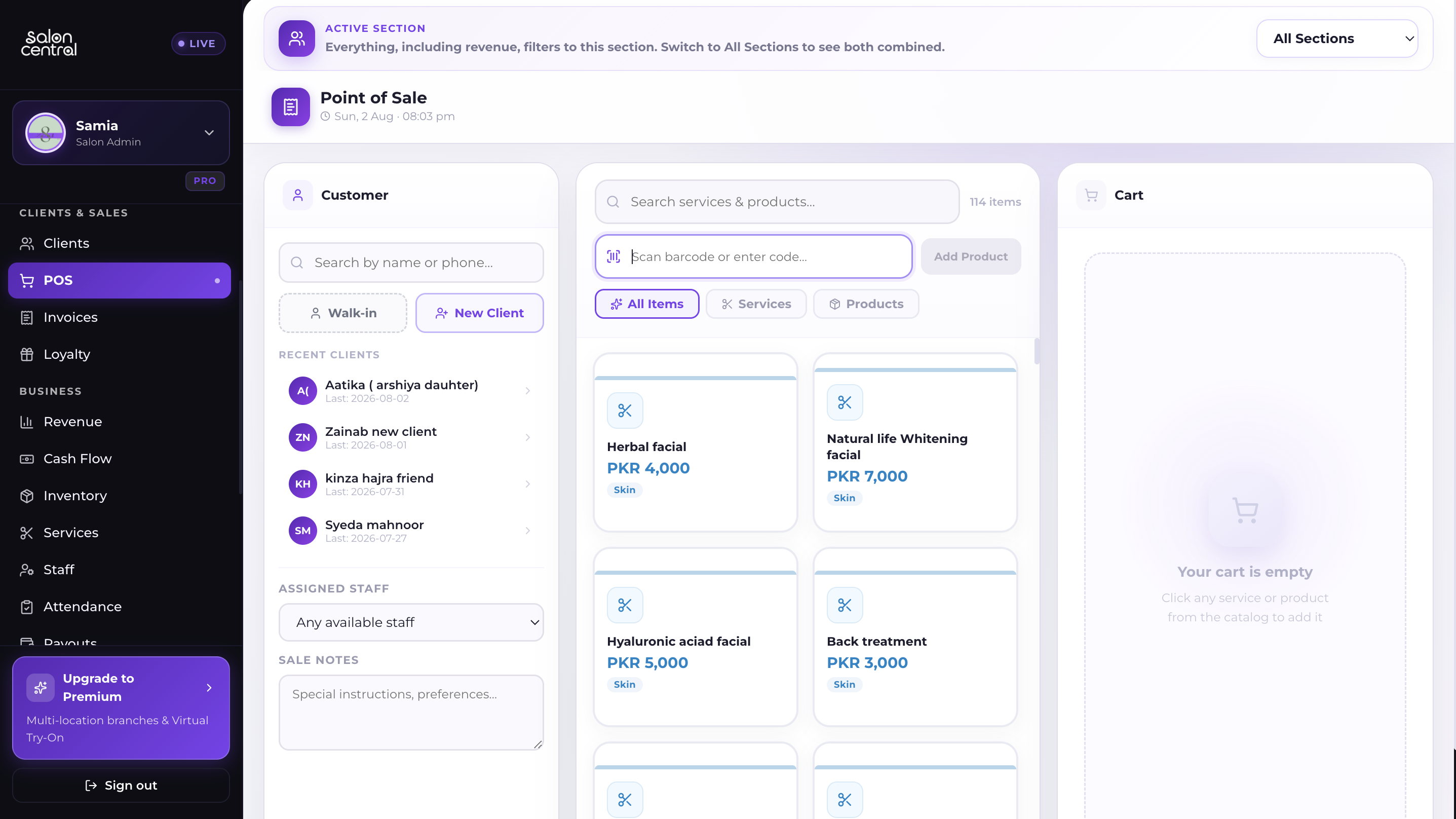Add Back treatment to the cart
This screenshot has width=1456, height=819.
(915, 638)
